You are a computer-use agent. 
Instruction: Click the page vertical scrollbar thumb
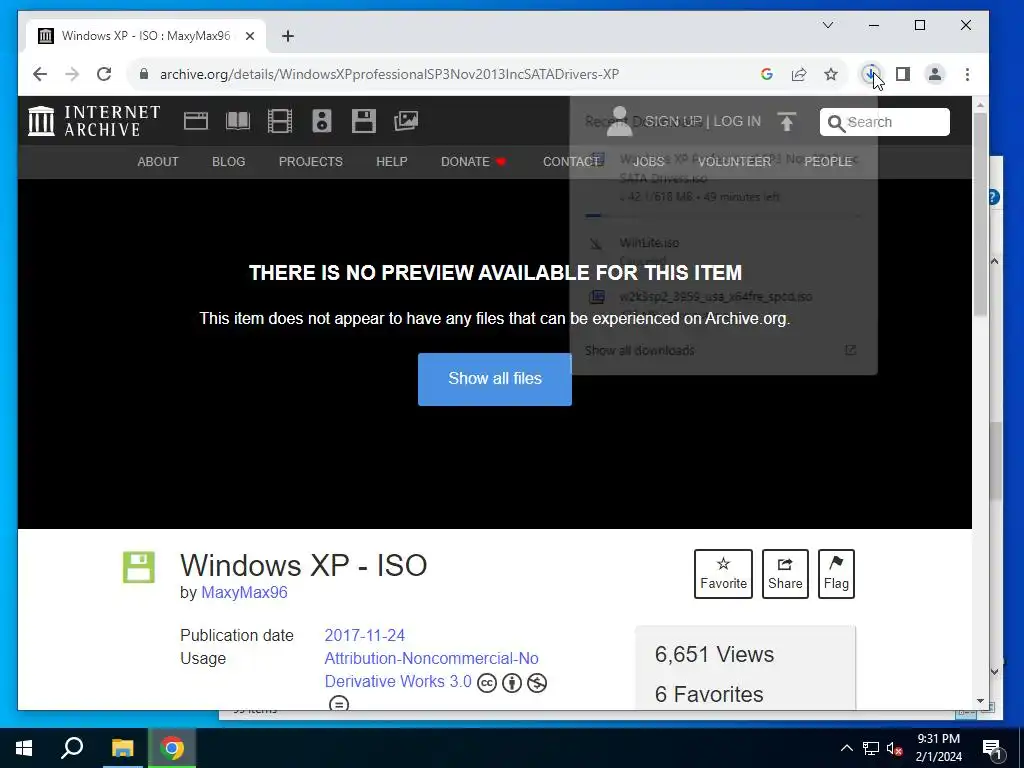click(980, 216)
